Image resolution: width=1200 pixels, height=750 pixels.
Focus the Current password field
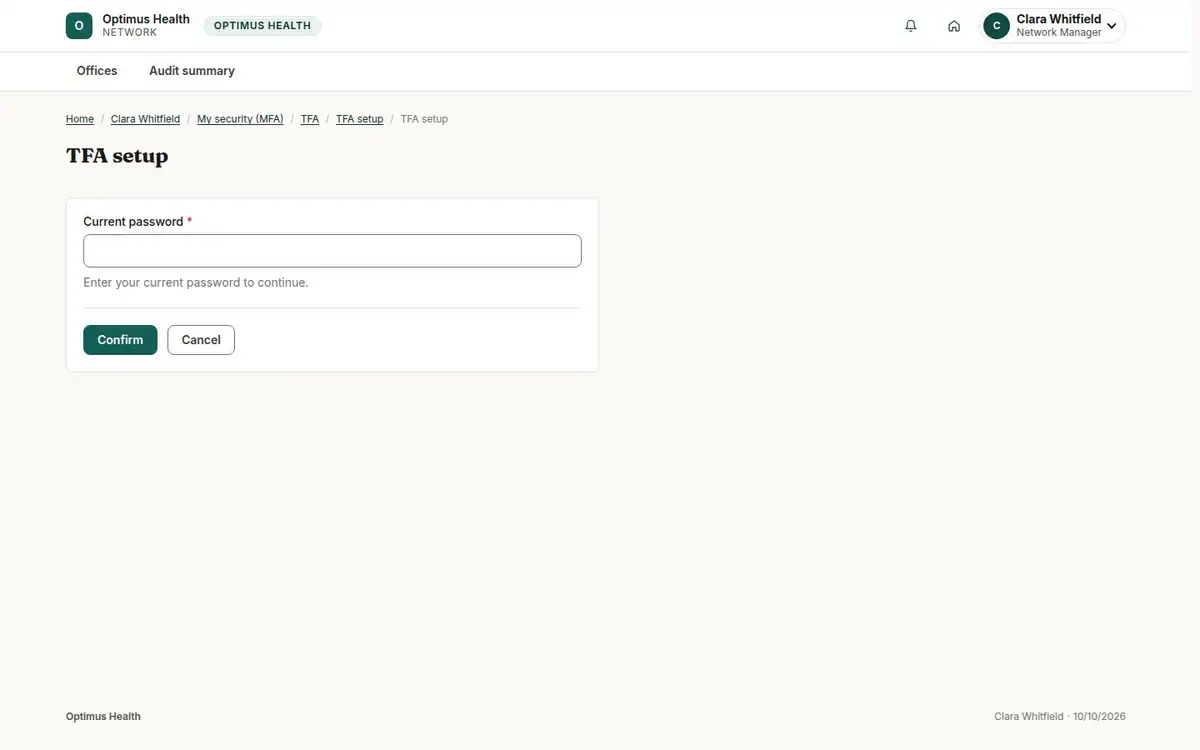(x=332, y=251)
